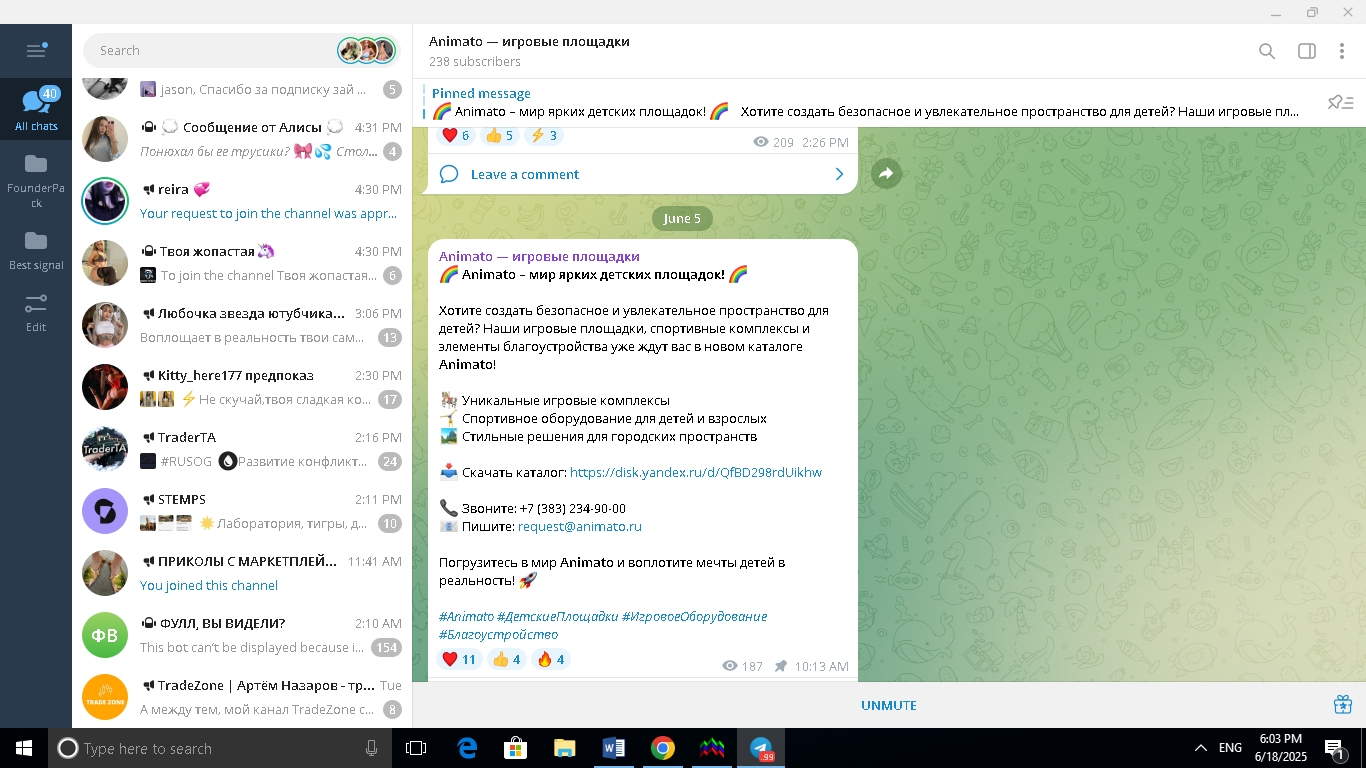This screenshot has width=1366, height=768.
Task: Expand comments via the Leave a comment chevron
Action: 839,174
